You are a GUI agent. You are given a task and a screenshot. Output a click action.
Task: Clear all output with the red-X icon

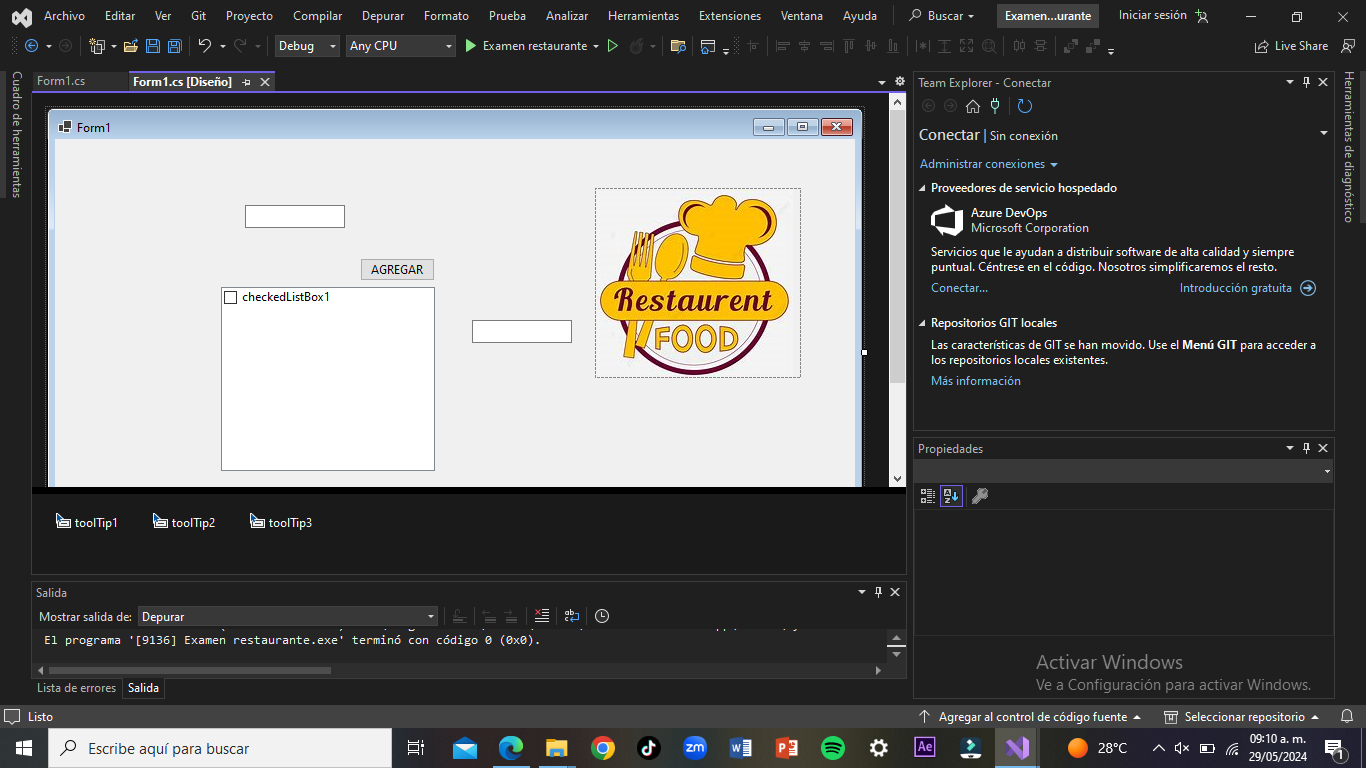(x=541, y=616)
